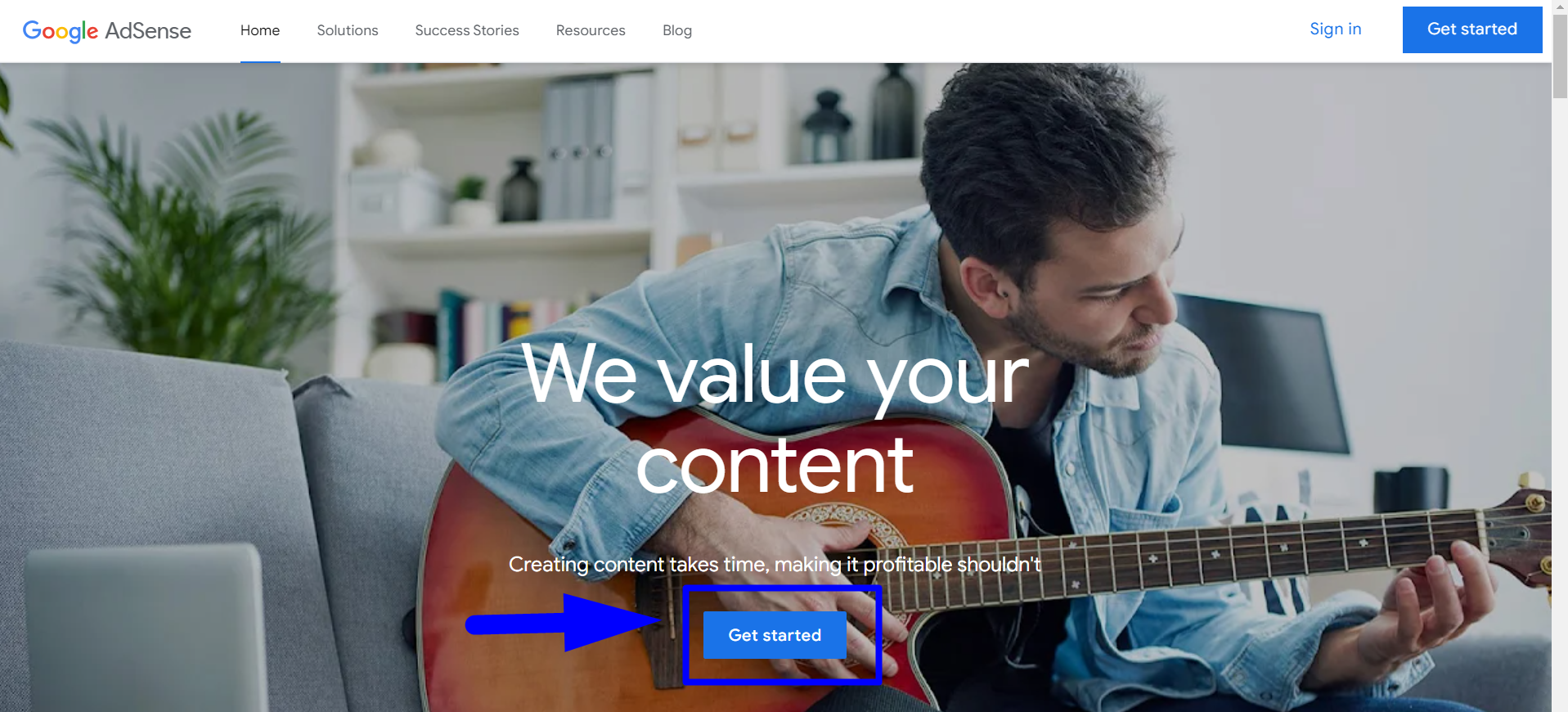This screenshot has width=1568, height=712.
Task: Click the Sign in link
Action: coord(1336,29)
